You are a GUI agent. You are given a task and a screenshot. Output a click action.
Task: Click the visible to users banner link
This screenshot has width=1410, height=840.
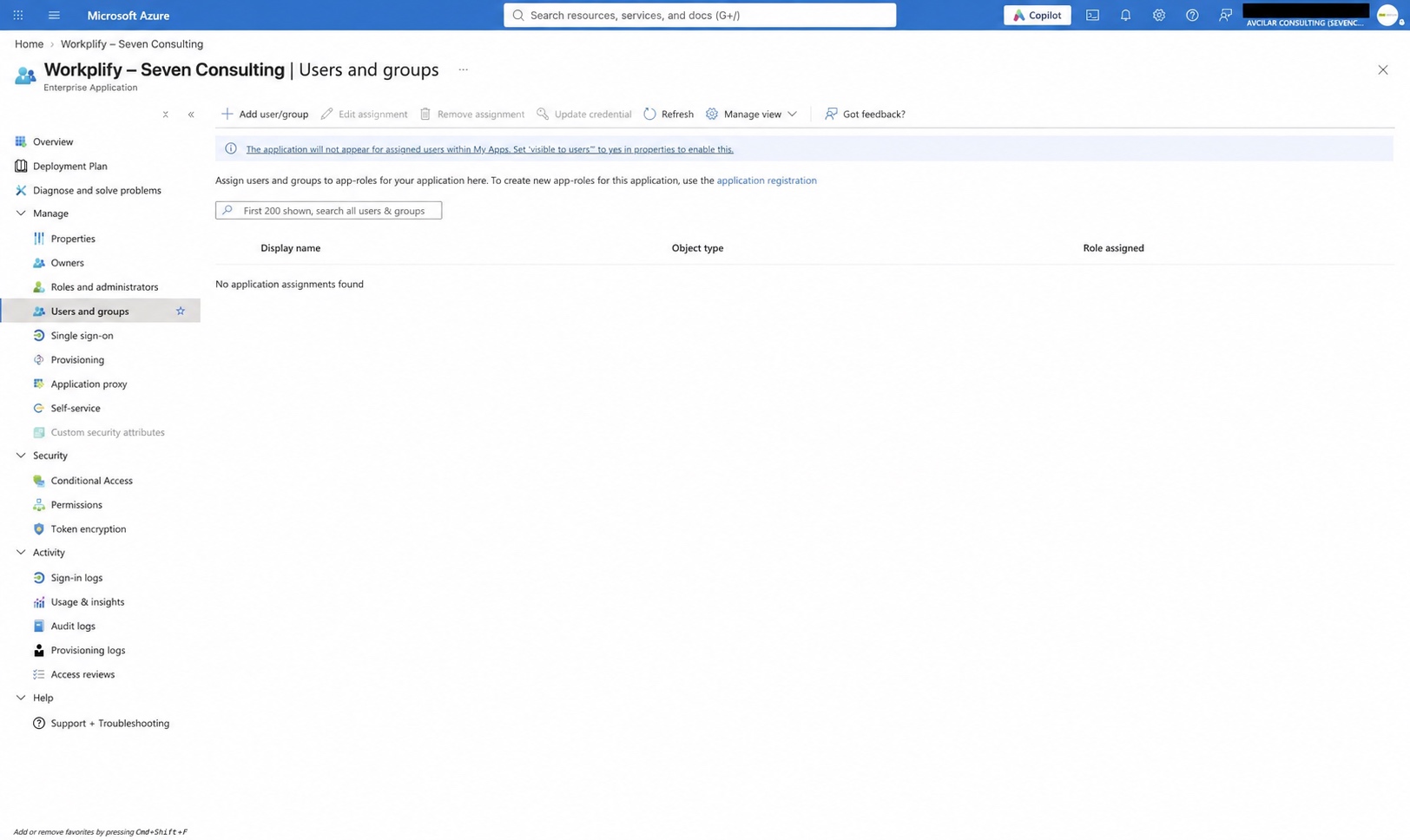point(490,149)
